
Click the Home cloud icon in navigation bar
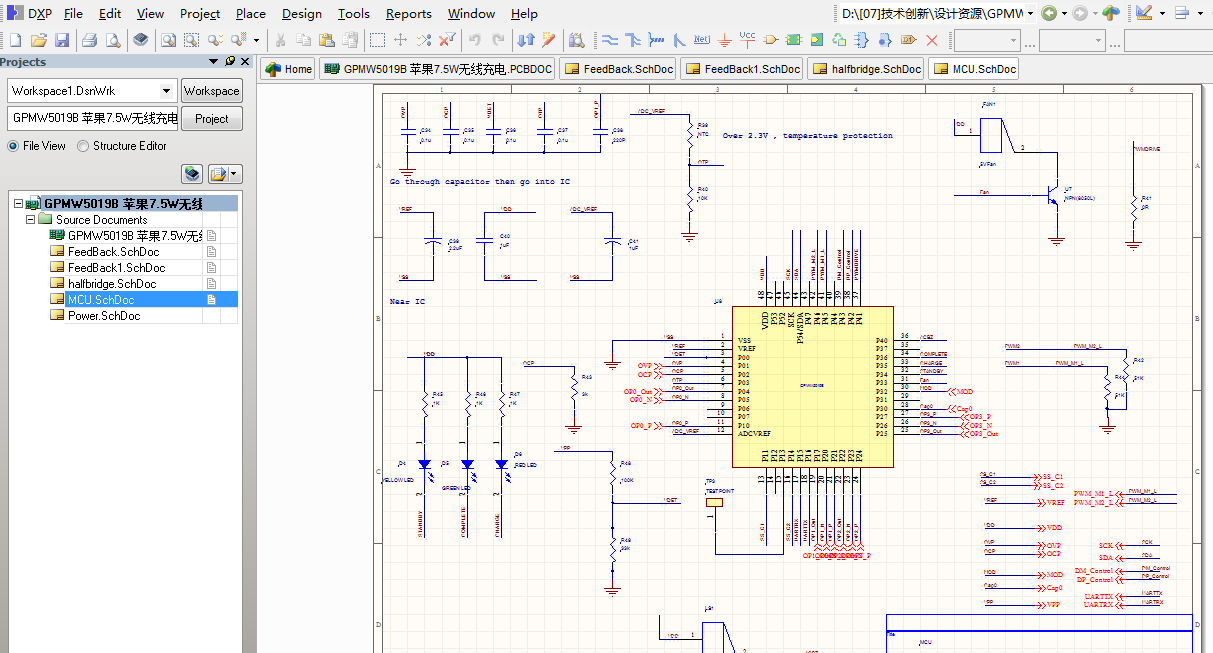pos(1111,14)
